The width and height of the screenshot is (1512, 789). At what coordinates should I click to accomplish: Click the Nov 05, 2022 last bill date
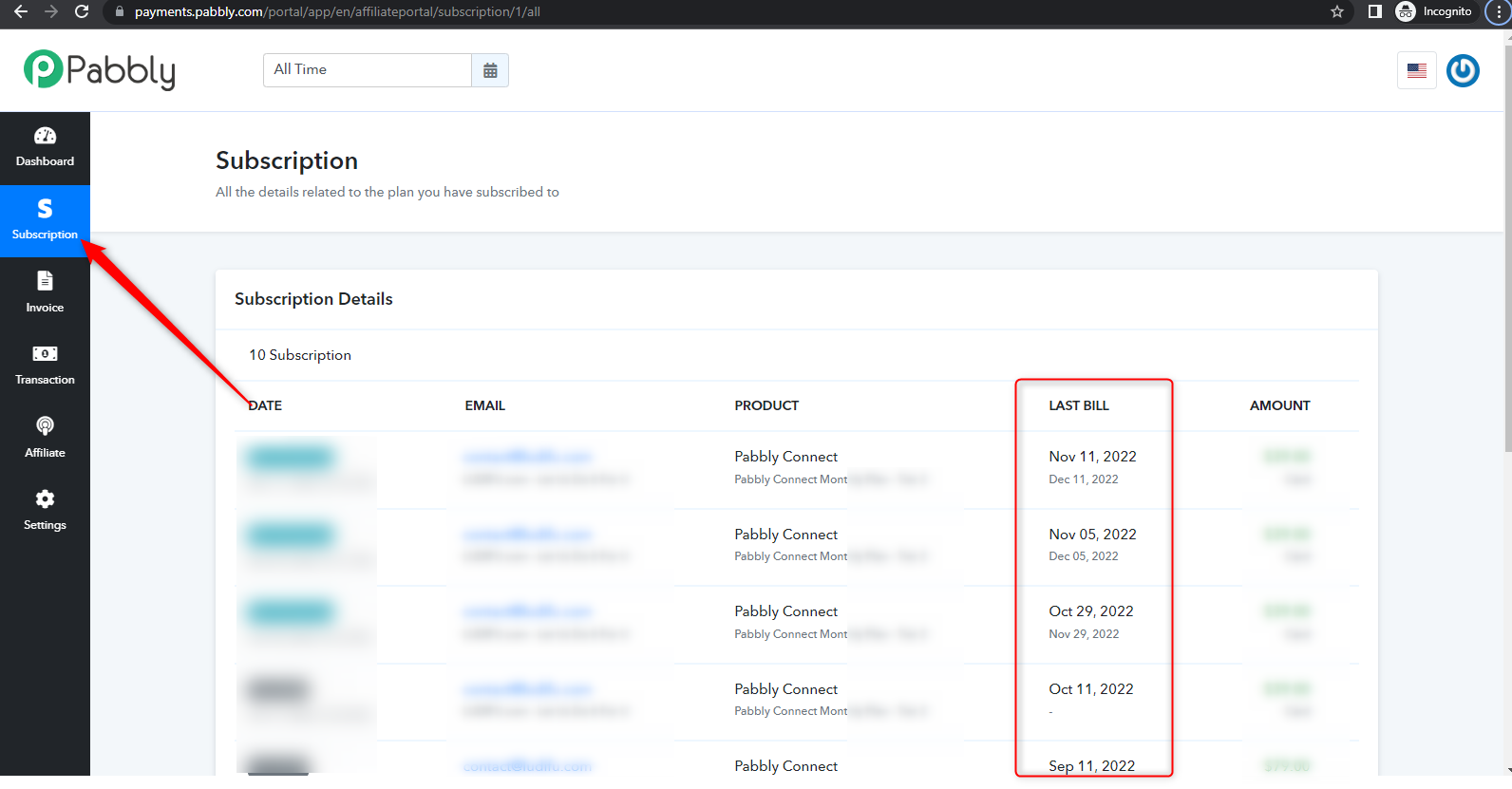click(x=1092, y=535)
